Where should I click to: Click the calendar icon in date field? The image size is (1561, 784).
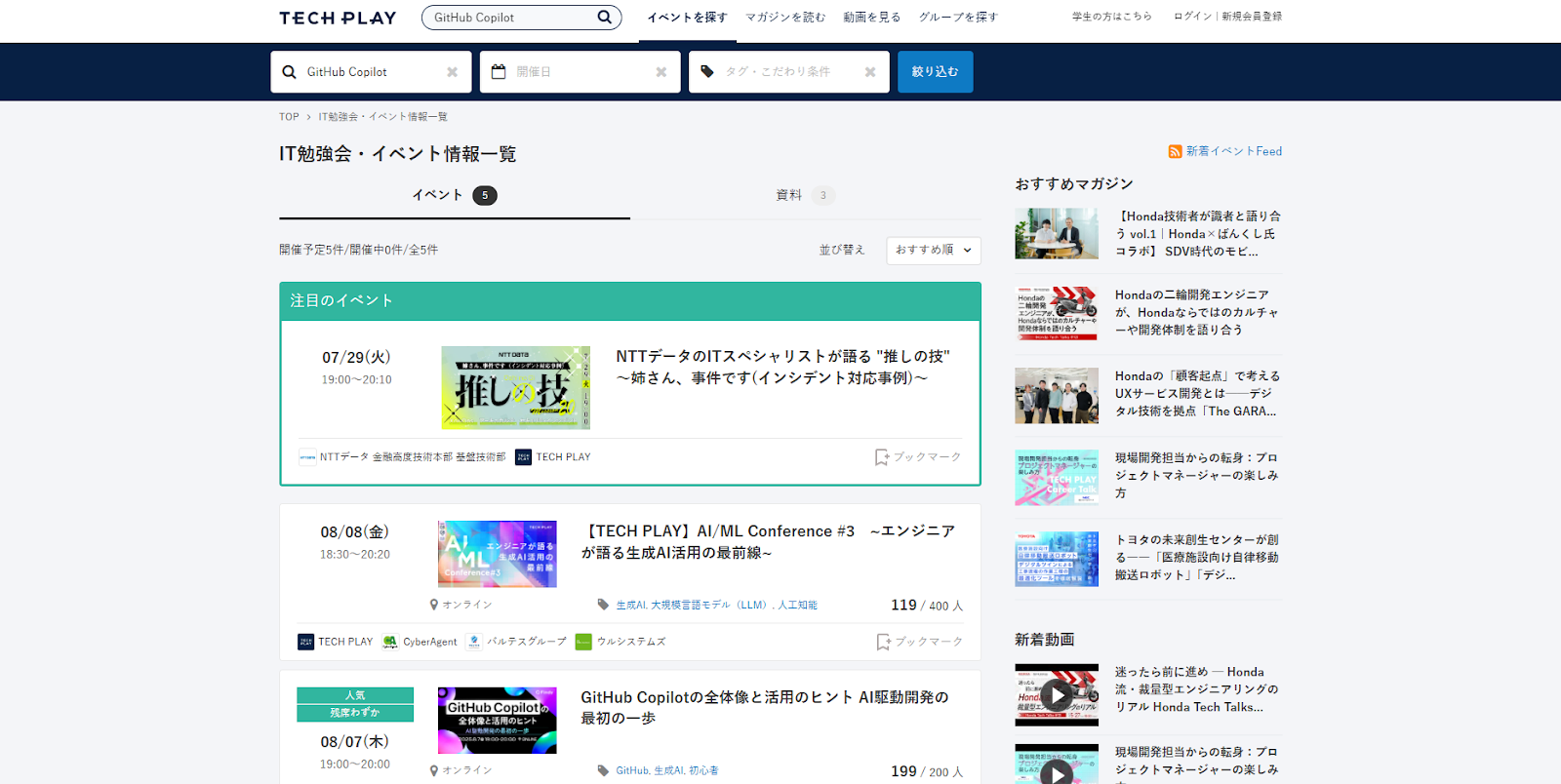click(x=499, y=72)
